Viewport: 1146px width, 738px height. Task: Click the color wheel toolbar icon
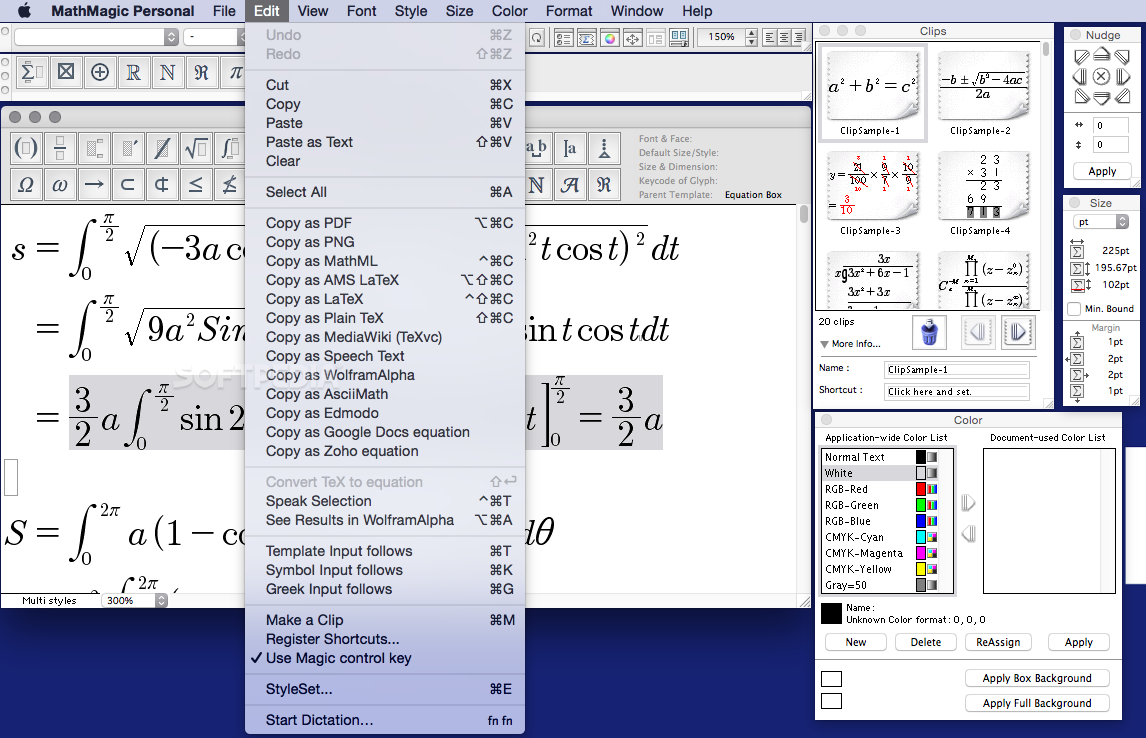coord(610,38)
